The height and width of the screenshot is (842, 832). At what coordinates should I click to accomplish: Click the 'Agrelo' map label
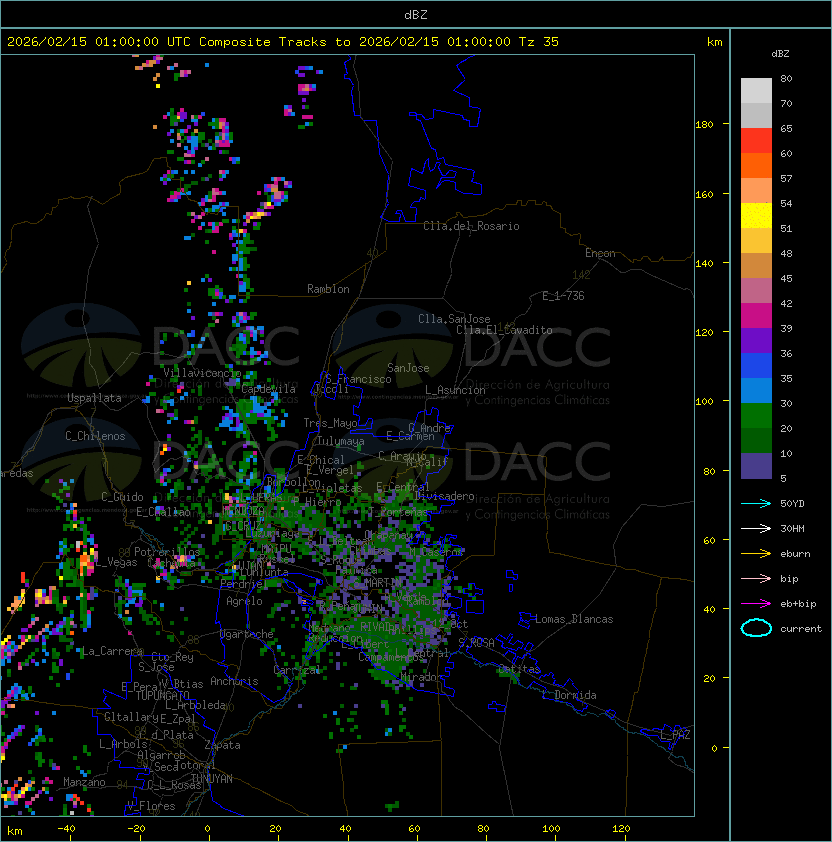click(x=244, y=601)
